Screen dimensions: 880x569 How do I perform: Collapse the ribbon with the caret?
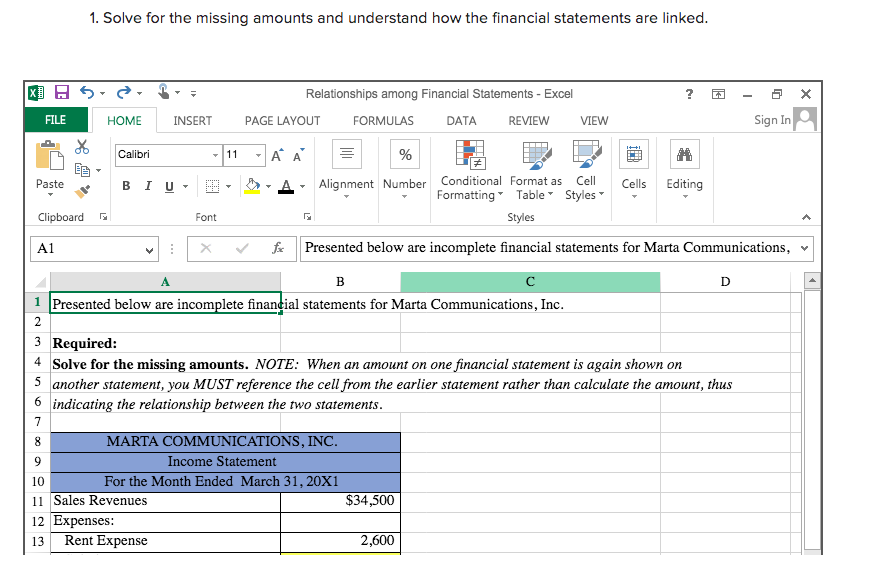click(x=806, y=217)
